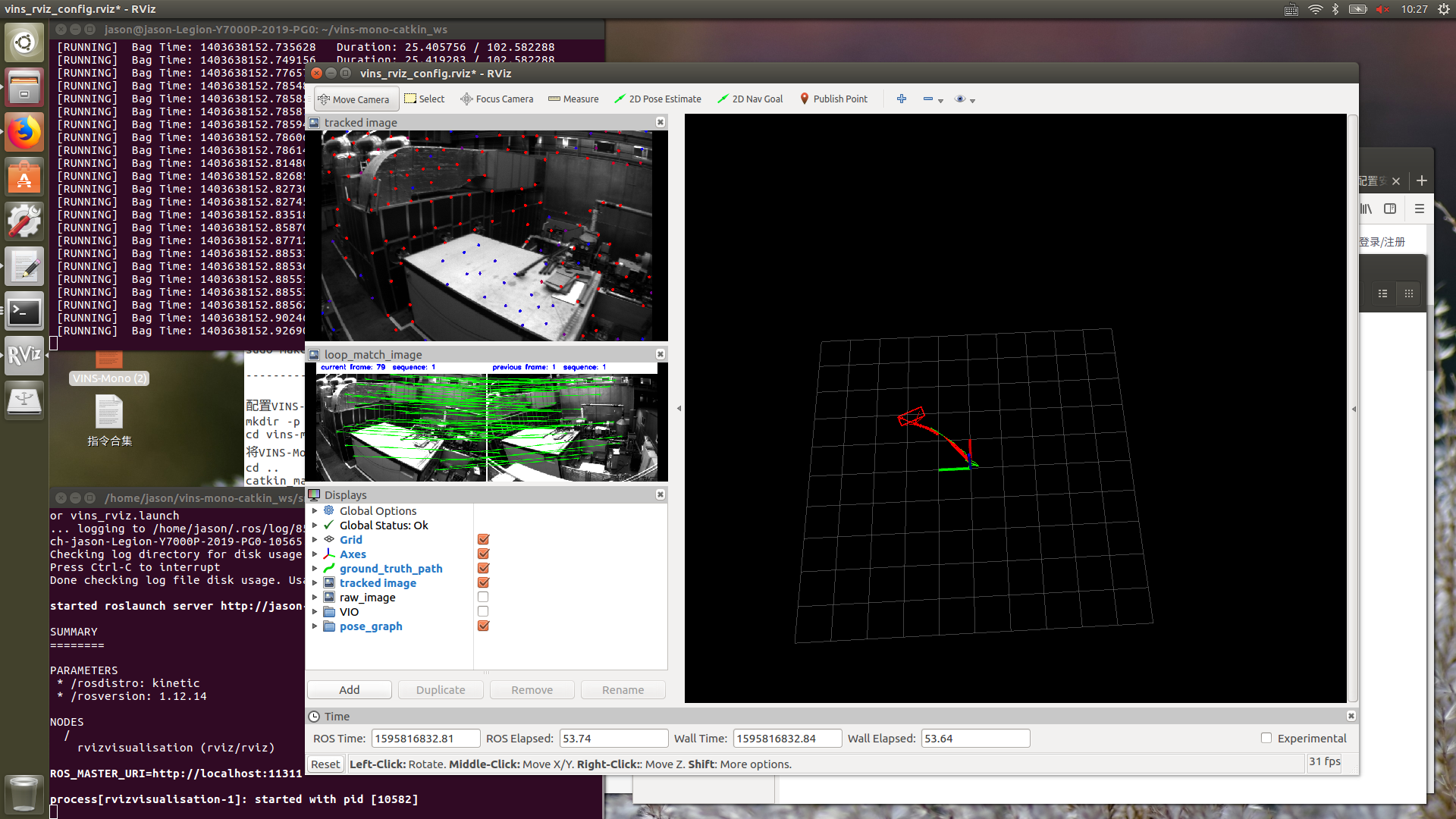The height and width of the screenshot is (819, 1456).
Task: Click the Move Camera tool icon
Action: pyautogui.click(x=324, y=98)
